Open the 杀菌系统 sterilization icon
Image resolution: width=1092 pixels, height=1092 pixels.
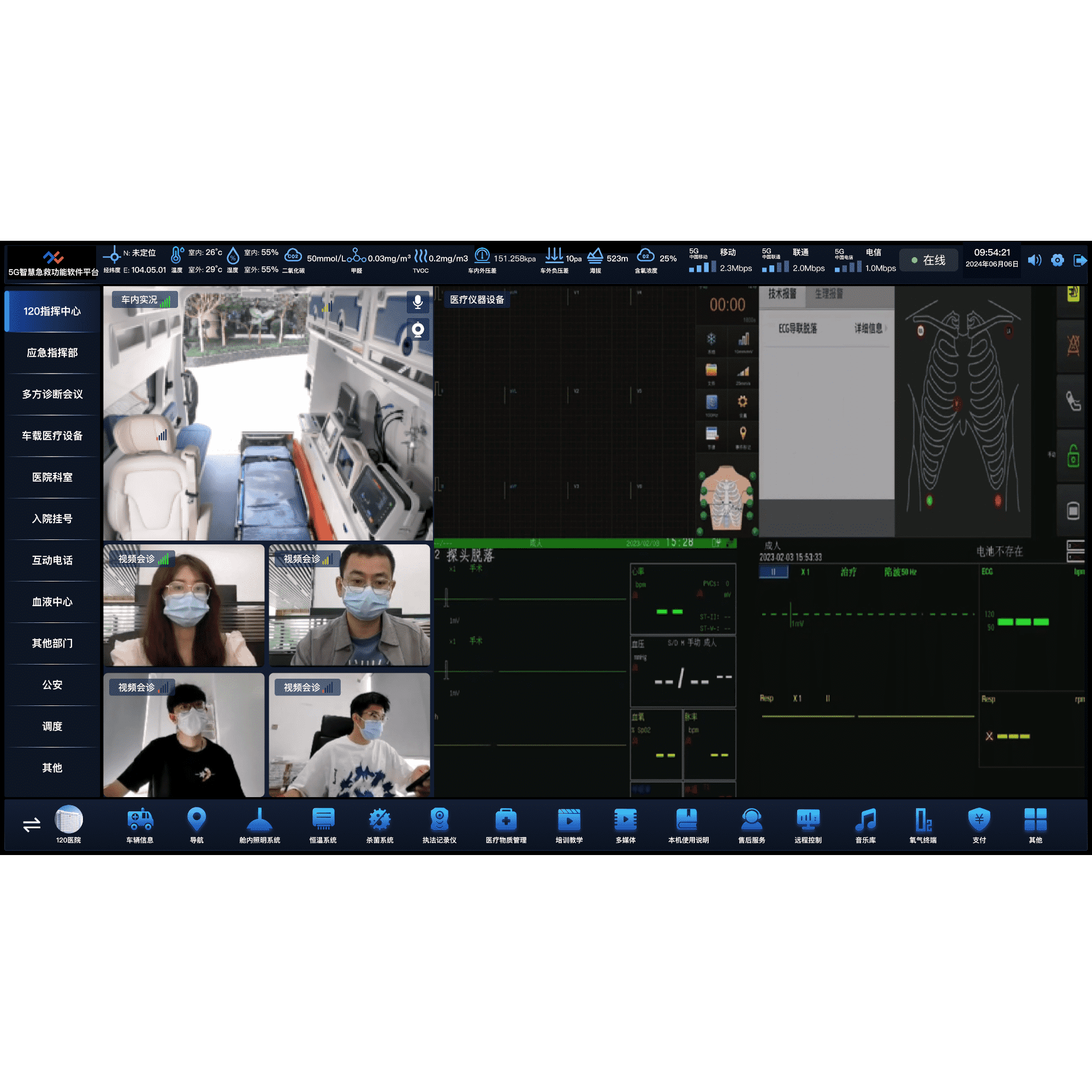(x=379, y=820)
